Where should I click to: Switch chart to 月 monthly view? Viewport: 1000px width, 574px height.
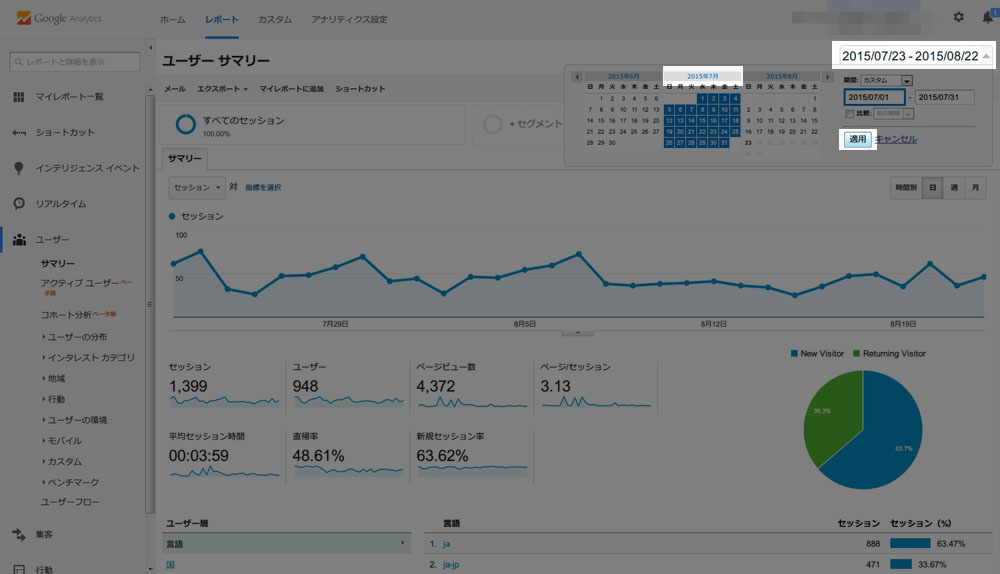(x=975, y=188)
